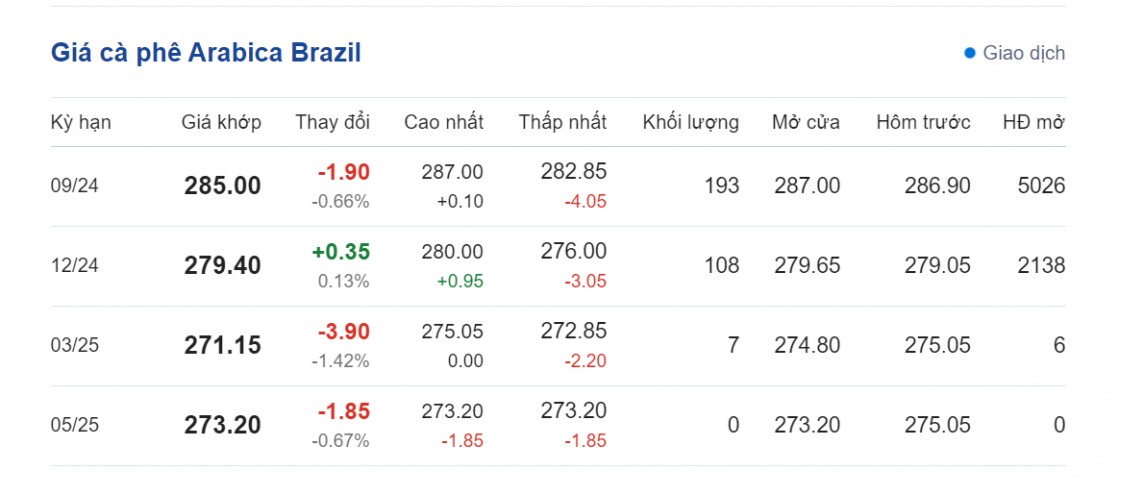Select the Khối lượng column header
The width and height of the screenshot is (1144, 495).
pos(690,123)
